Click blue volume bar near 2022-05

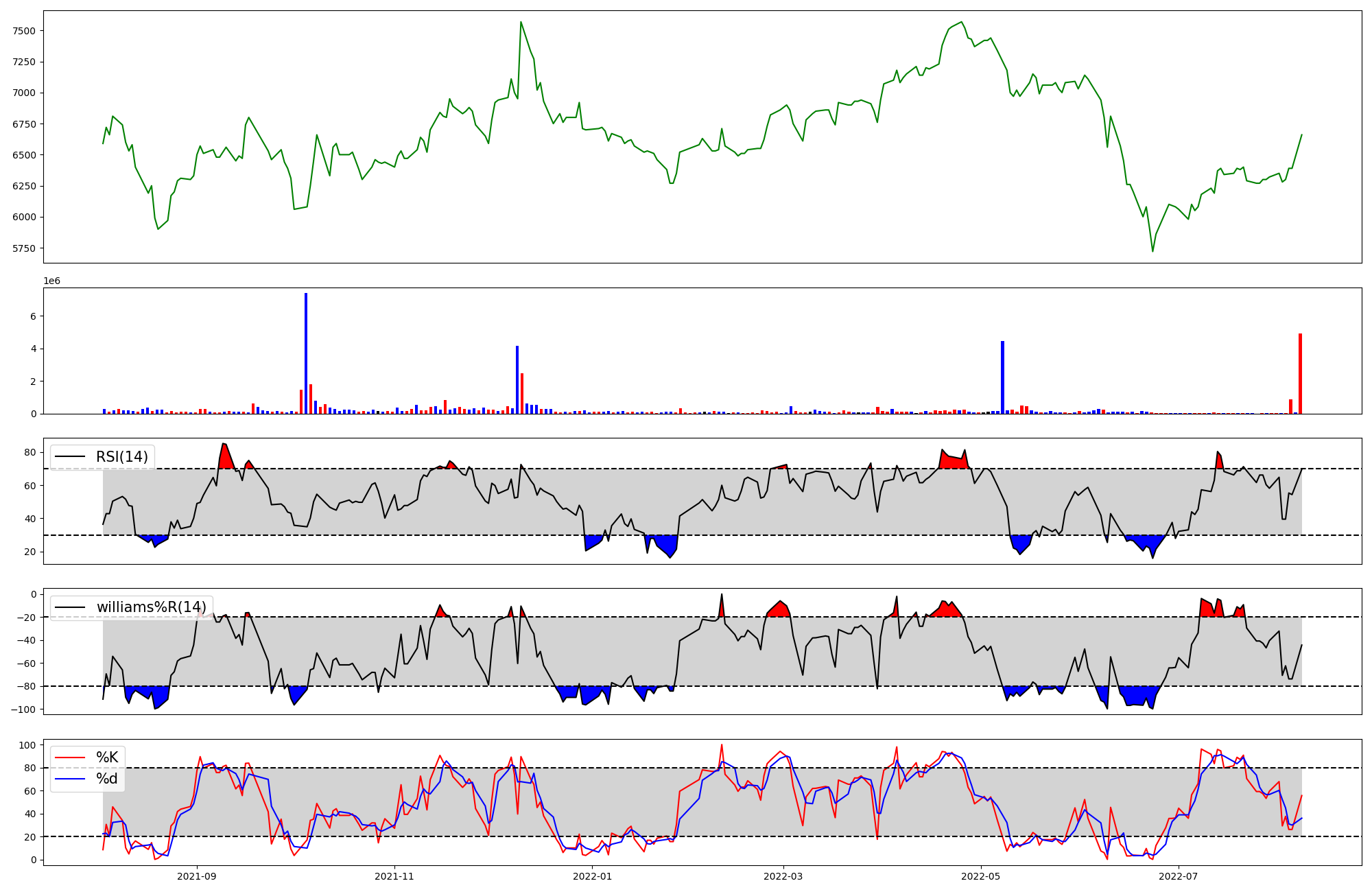1002,377
